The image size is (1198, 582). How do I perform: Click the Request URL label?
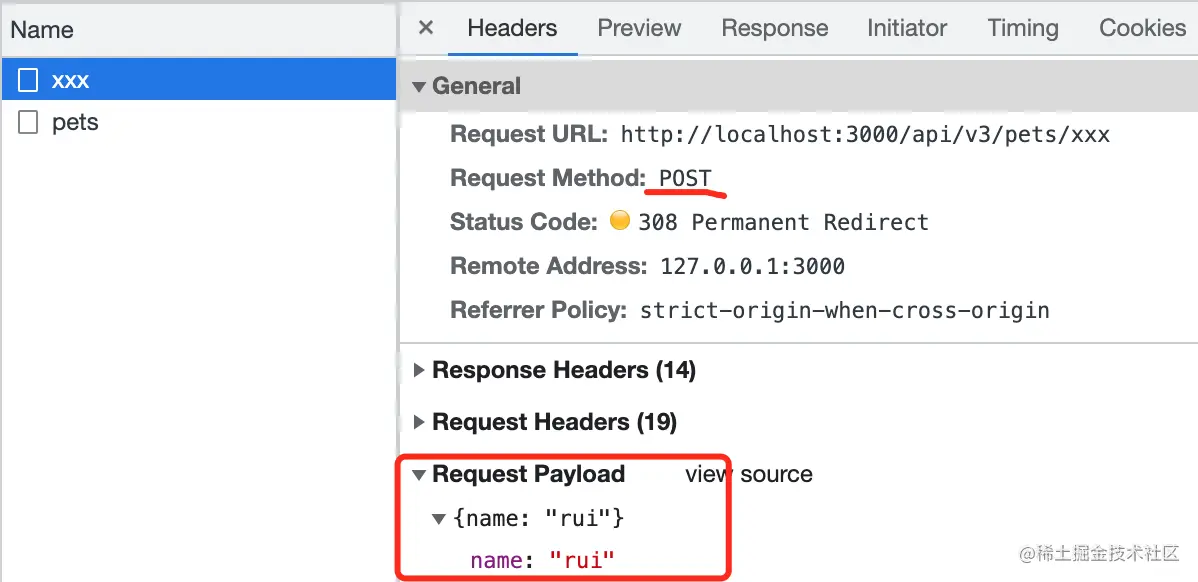tap(529, 135)
